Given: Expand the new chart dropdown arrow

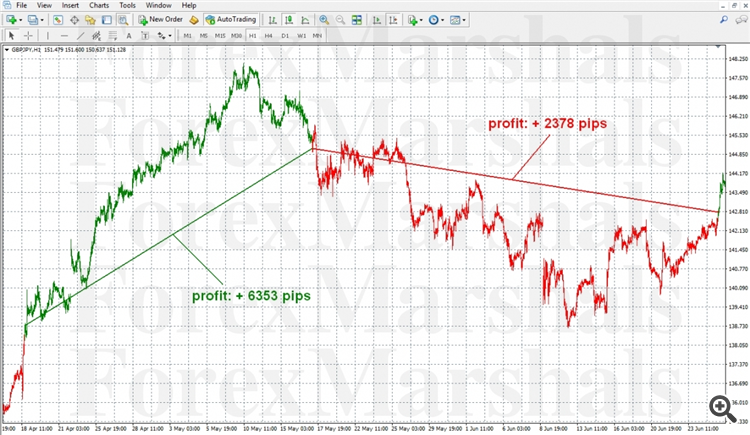Looking at the screenshot, I should 21,20.
